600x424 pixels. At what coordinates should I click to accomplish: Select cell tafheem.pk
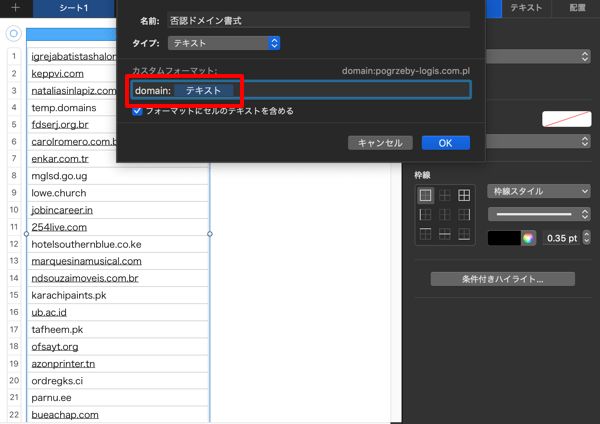coord(118,329)
